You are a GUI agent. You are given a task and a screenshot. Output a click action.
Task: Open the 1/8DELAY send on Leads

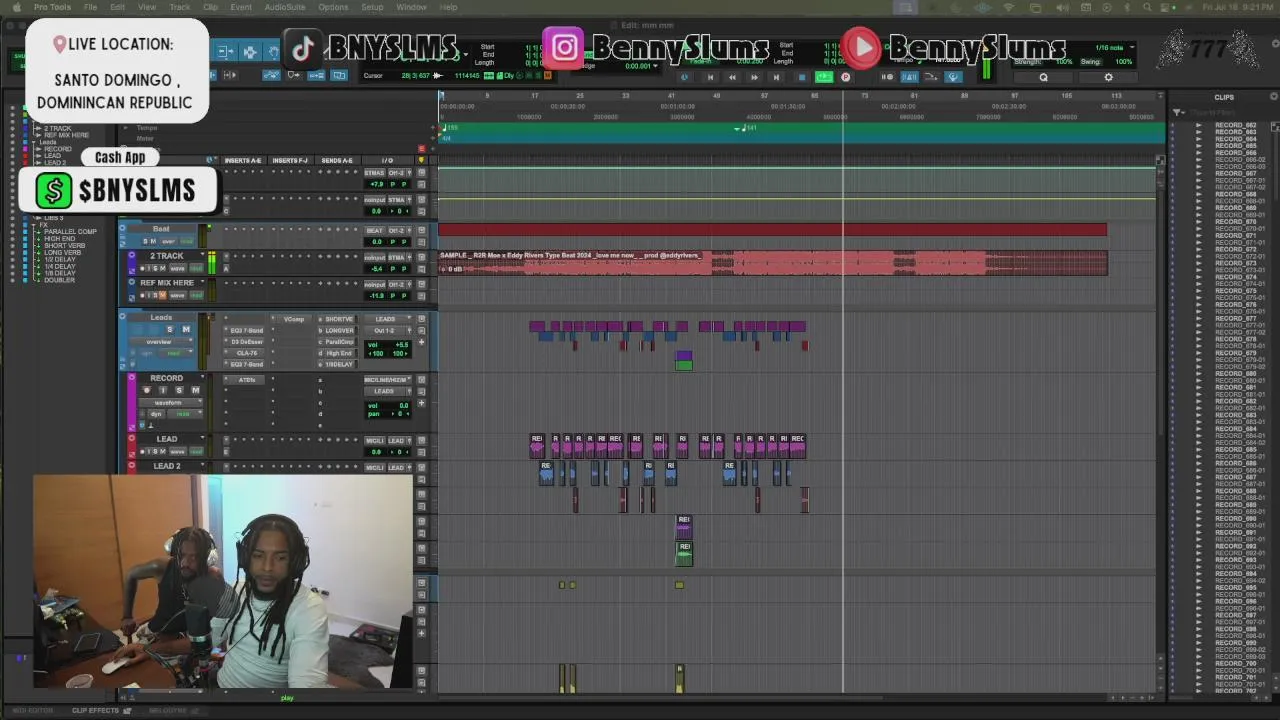(338, 364)
